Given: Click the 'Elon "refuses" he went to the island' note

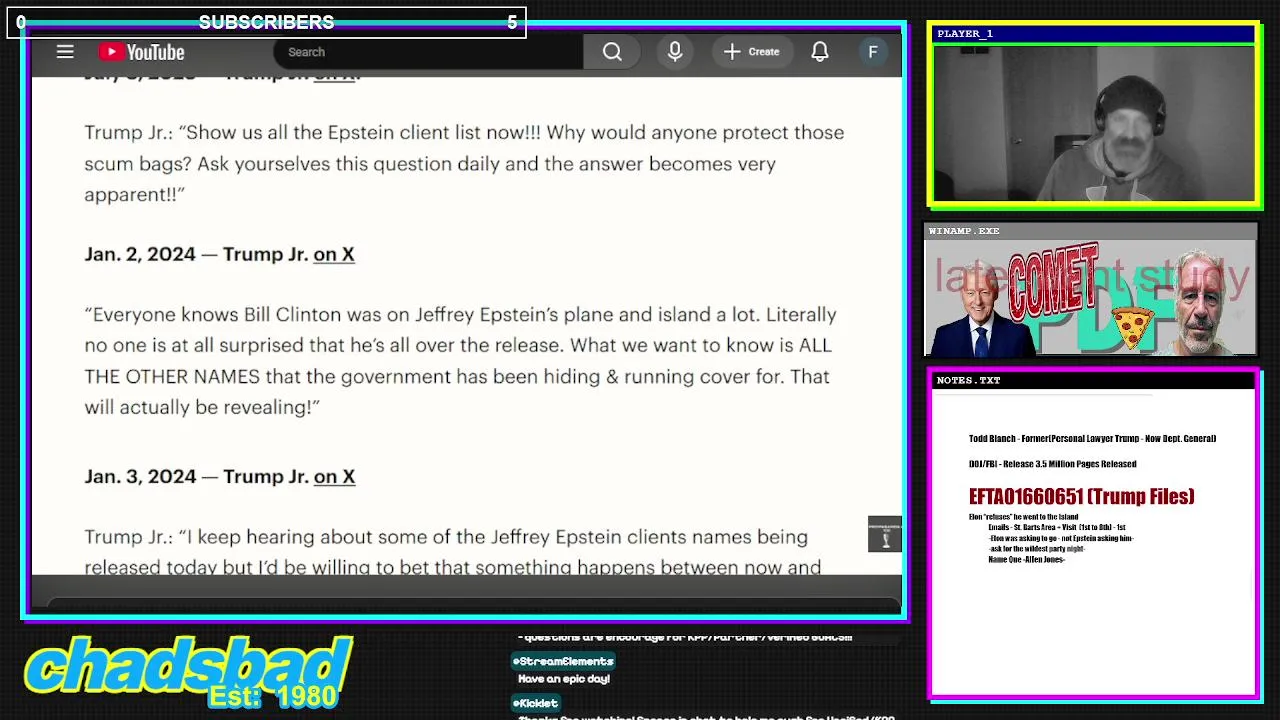Looking at the screenshot, I should pyautogui.click(x=1023, y=517).
